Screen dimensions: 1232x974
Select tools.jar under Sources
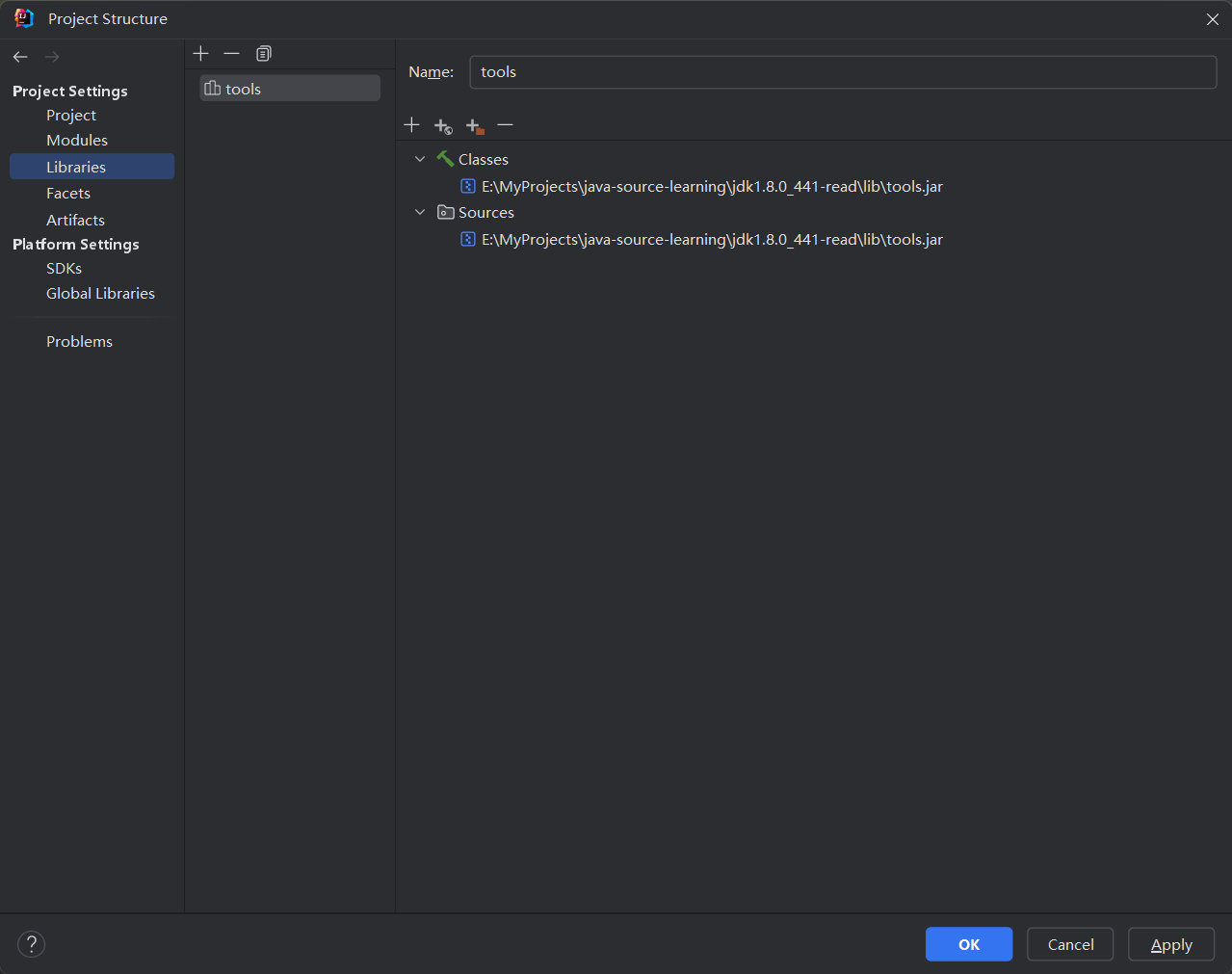coord(711,240)
